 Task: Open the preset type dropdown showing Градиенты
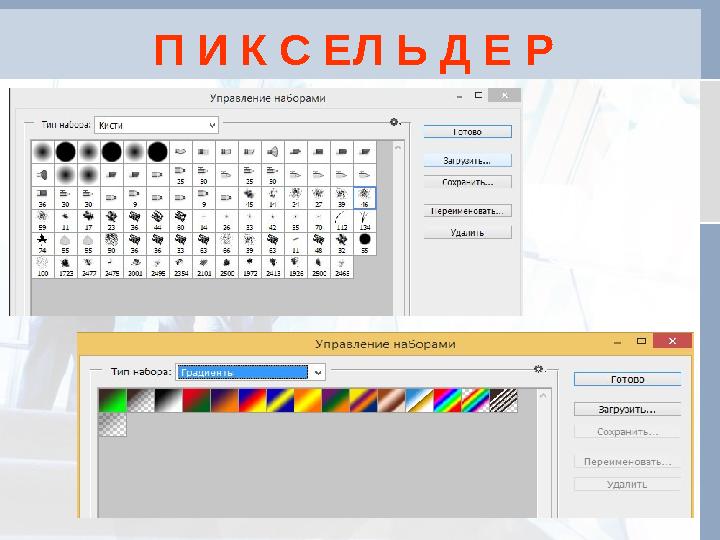tap(251, 372)
